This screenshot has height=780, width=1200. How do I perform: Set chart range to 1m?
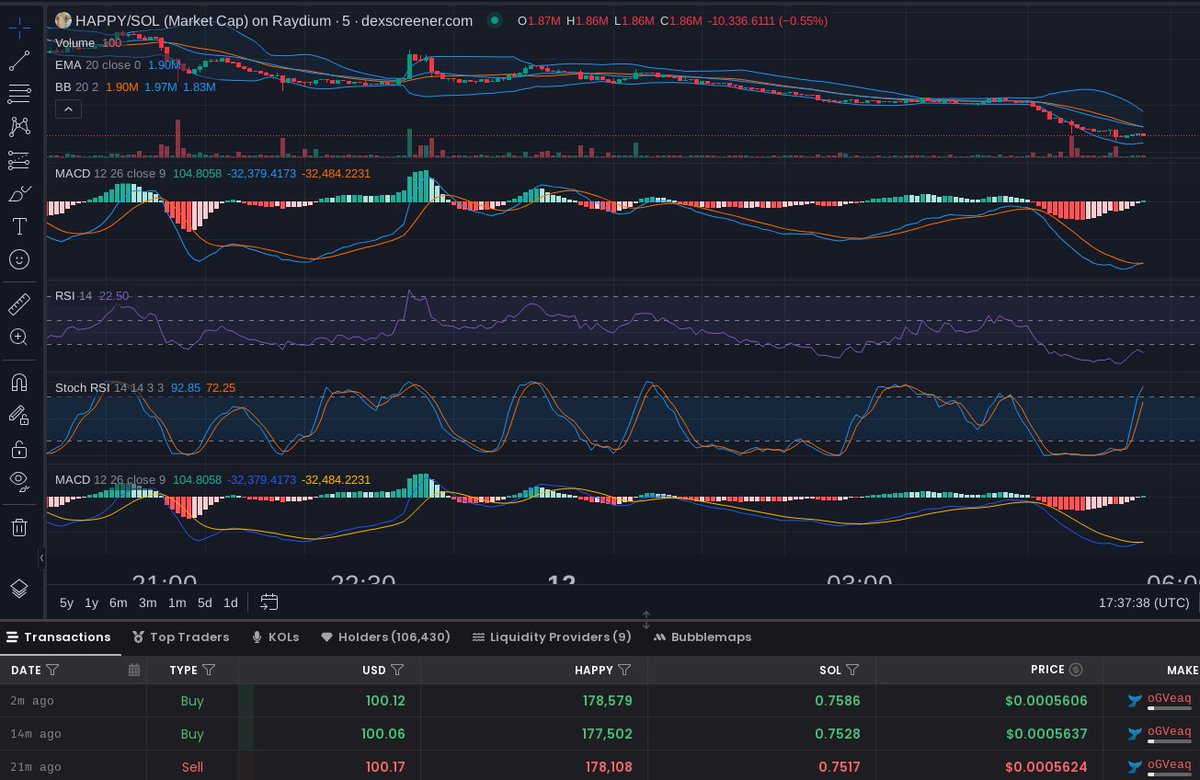177,602
